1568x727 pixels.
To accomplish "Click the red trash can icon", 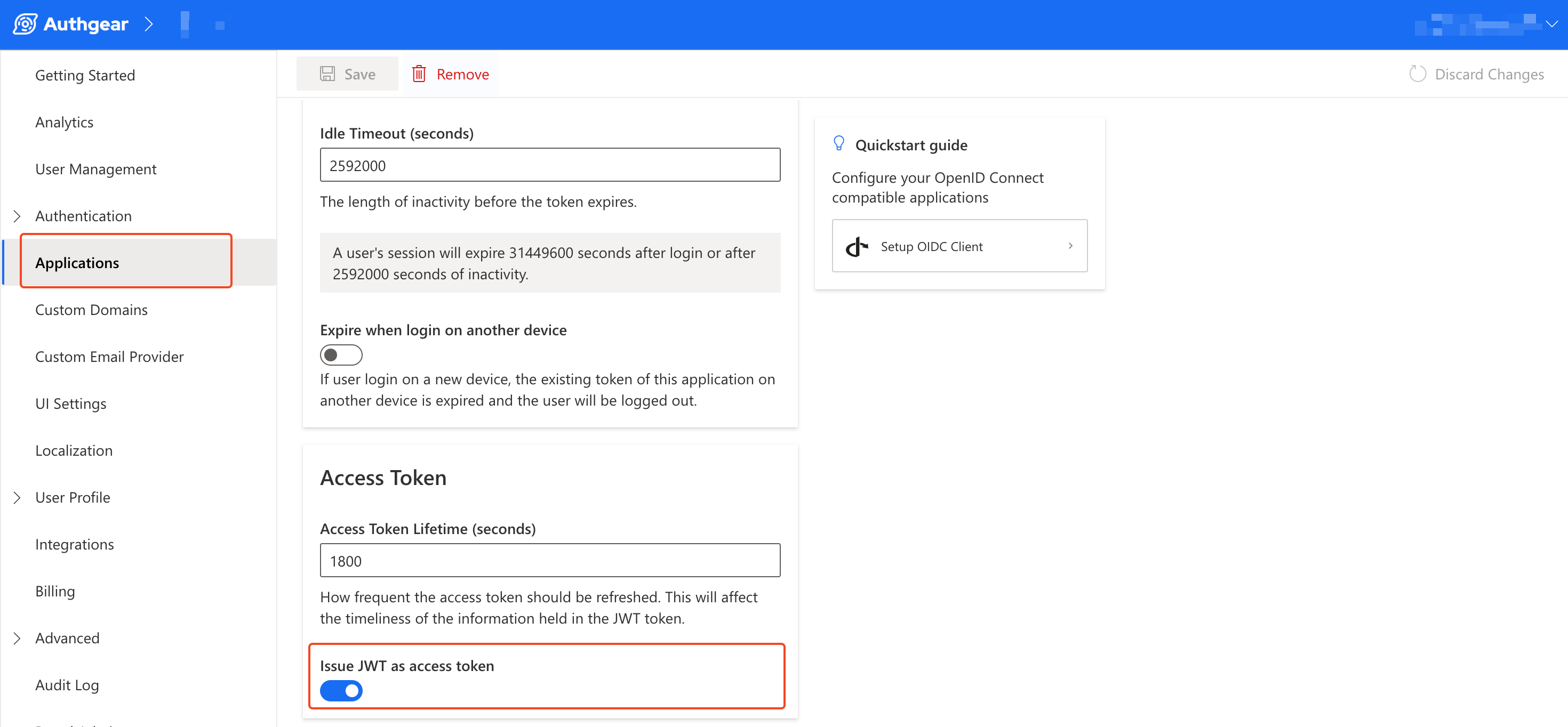I will pos(419,74).
